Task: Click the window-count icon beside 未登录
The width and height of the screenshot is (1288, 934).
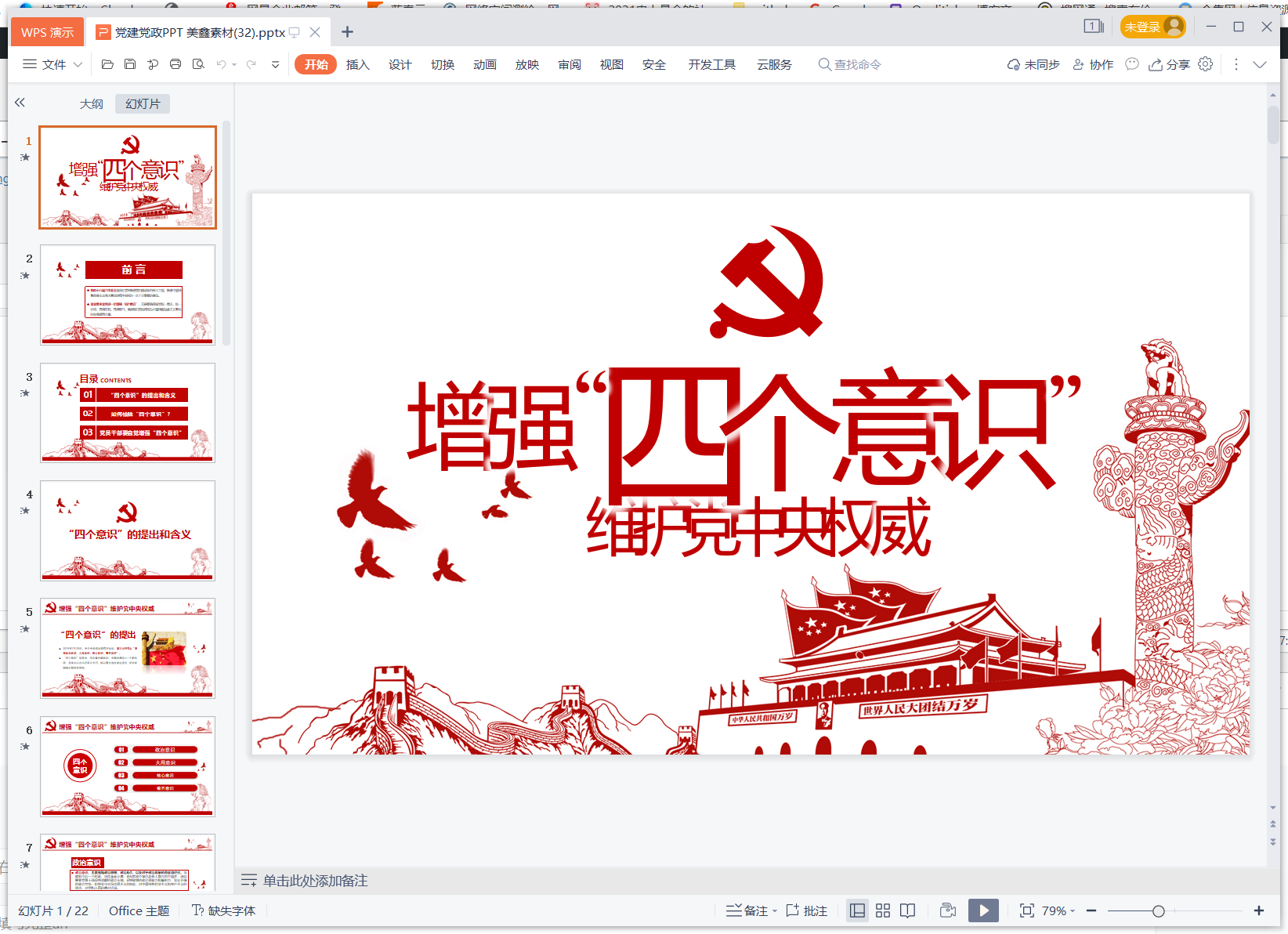Action: point(1094,27)
